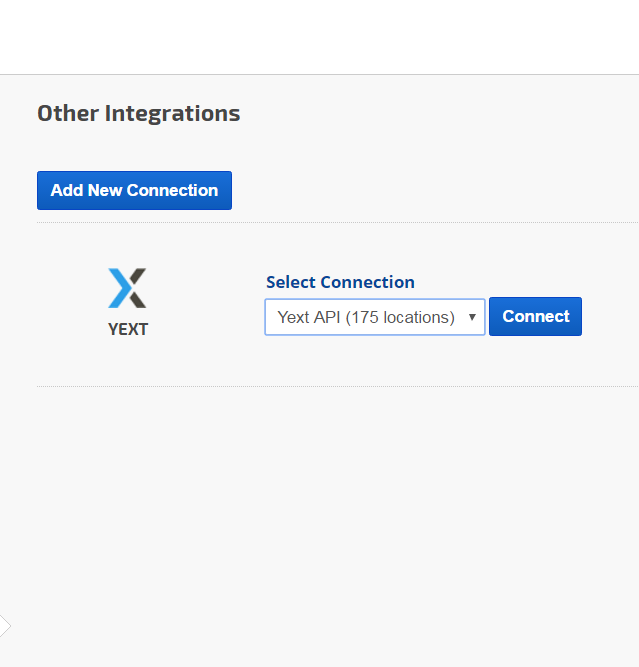Select the blue and black Yext logo
The image size is (639, 667).
(127, 288)
